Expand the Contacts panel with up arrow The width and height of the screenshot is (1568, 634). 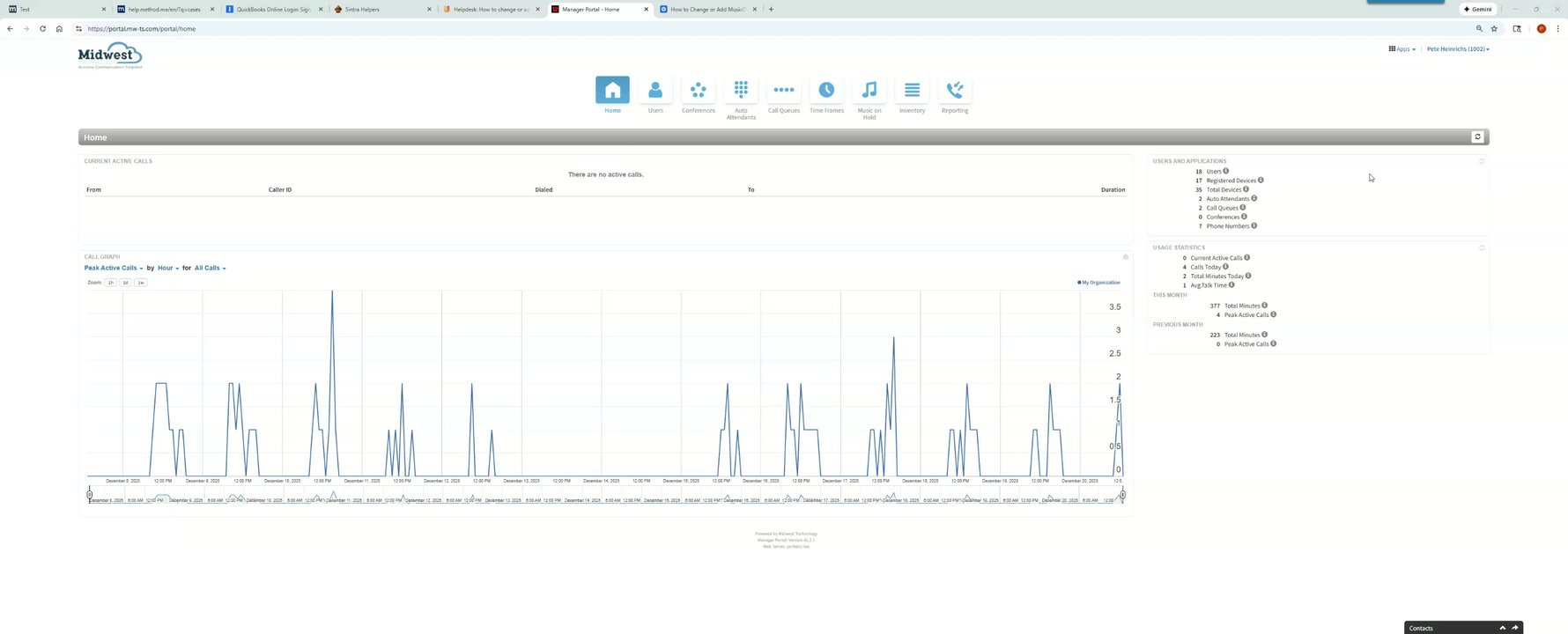click(1503, 628)
